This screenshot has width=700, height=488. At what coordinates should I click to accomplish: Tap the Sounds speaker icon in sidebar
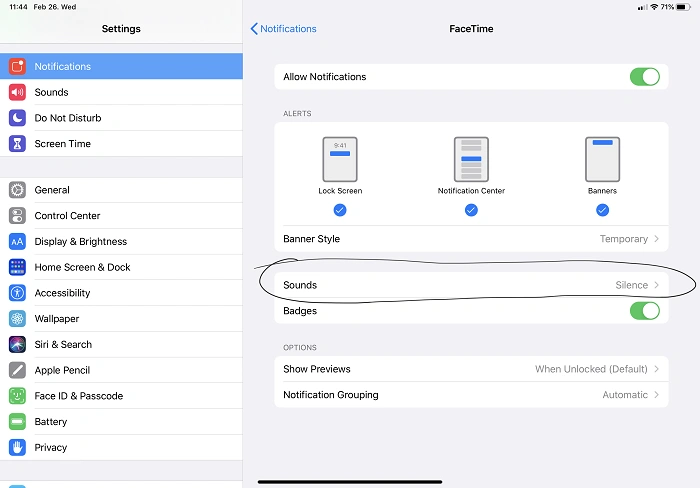tap(17, 92)
